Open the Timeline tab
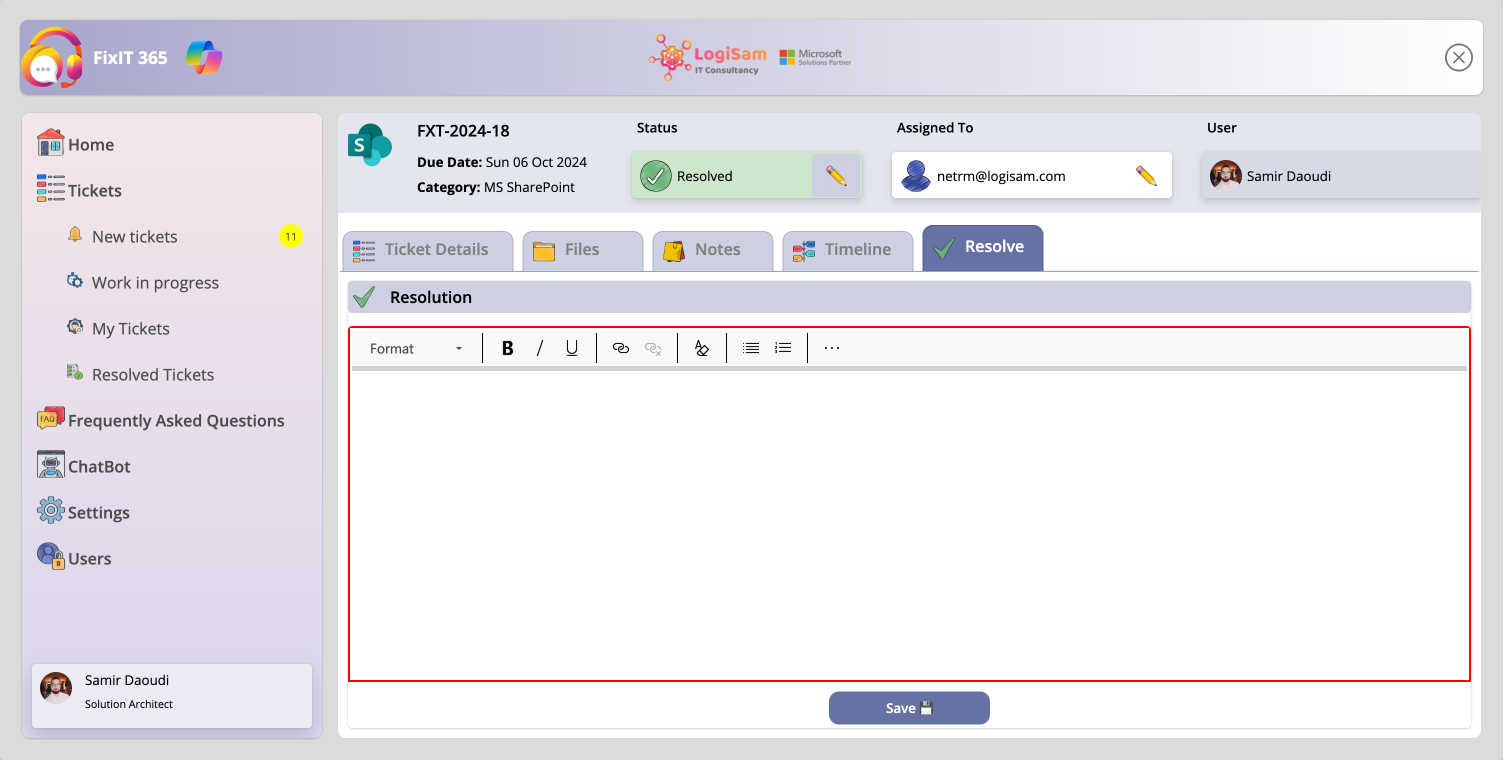1504x761 pixels. pos(848,250)
